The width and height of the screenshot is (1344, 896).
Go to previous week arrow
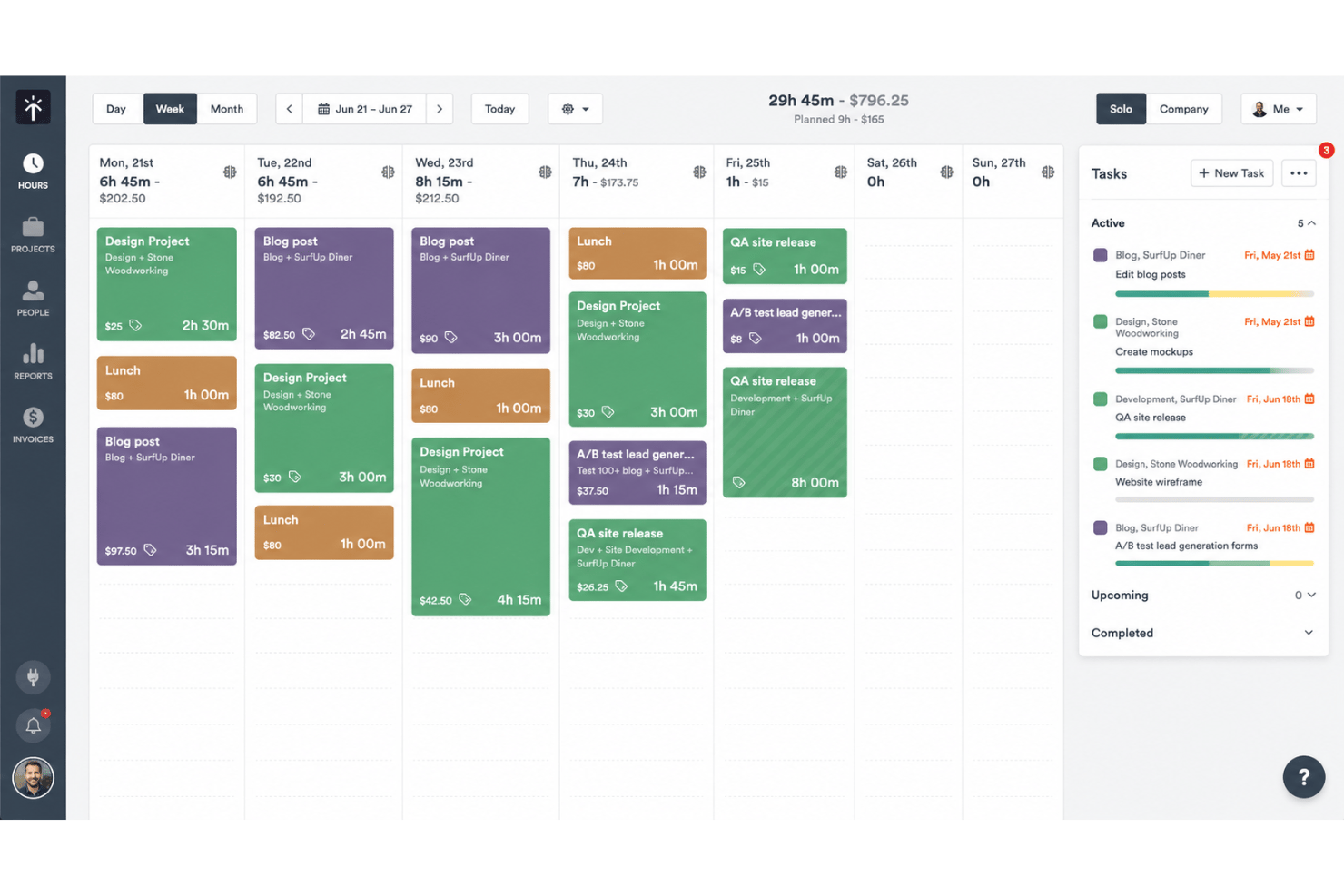pyautogui.click(x=289, y=109)
